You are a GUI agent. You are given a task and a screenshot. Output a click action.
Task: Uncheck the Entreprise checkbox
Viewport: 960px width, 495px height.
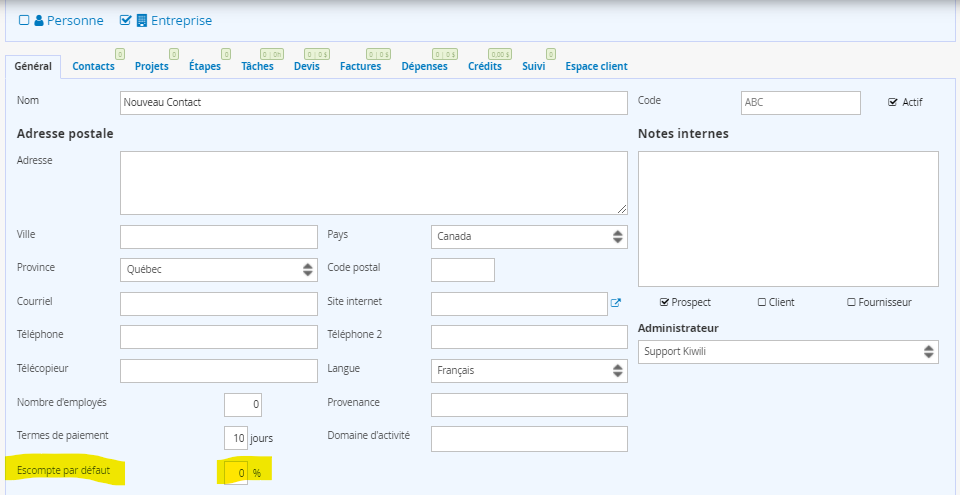125,20
